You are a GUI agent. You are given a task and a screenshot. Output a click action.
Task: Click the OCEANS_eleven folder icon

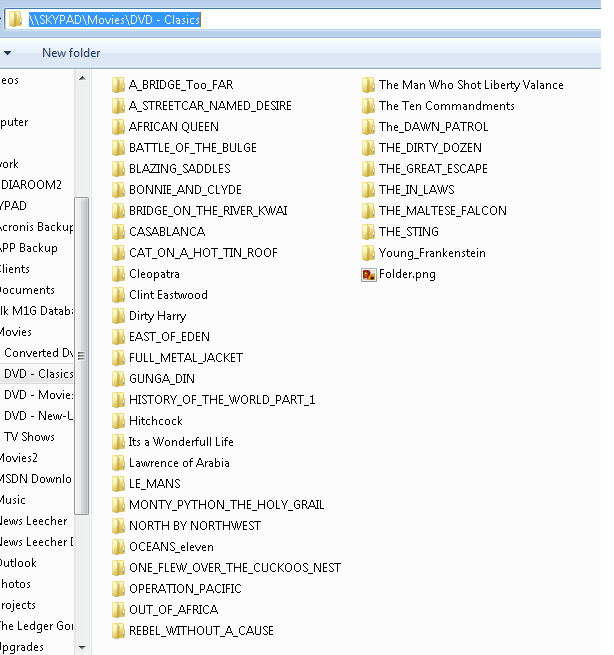point(118,546)
